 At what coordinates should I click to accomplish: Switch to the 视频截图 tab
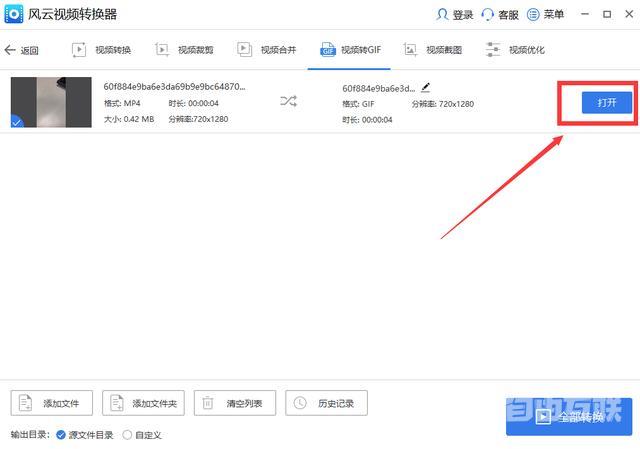(x=433, y=50)
